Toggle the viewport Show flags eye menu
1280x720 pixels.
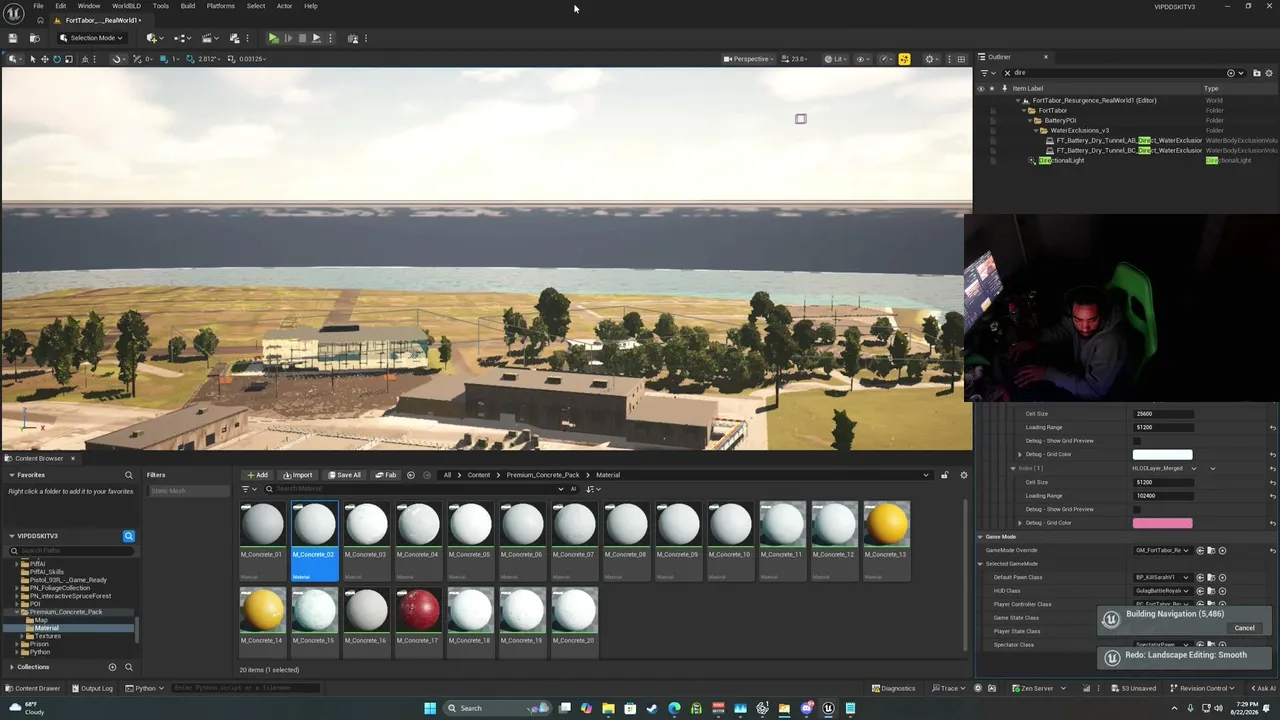(x=862, y=59)
